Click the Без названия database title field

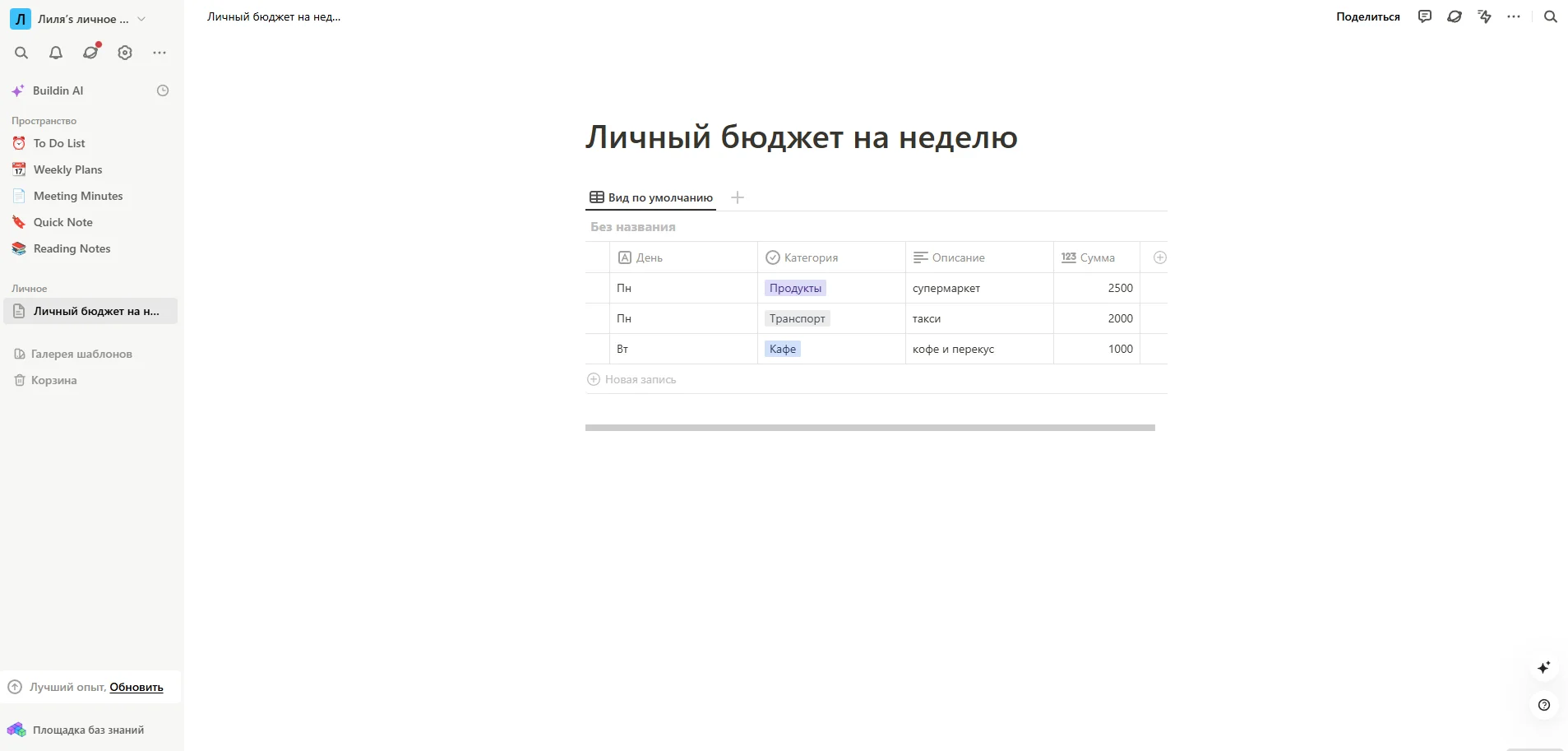tap(633, 227)
